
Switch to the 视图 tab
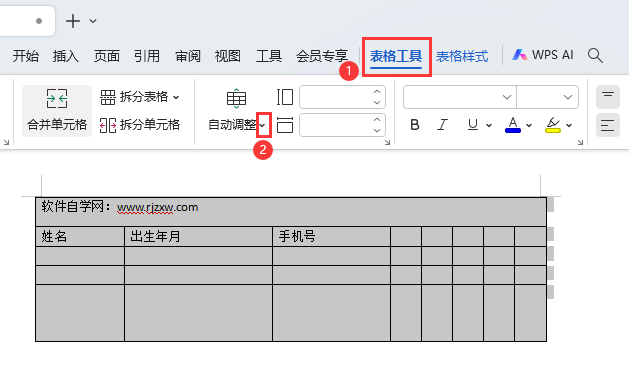tap(228, 56)
